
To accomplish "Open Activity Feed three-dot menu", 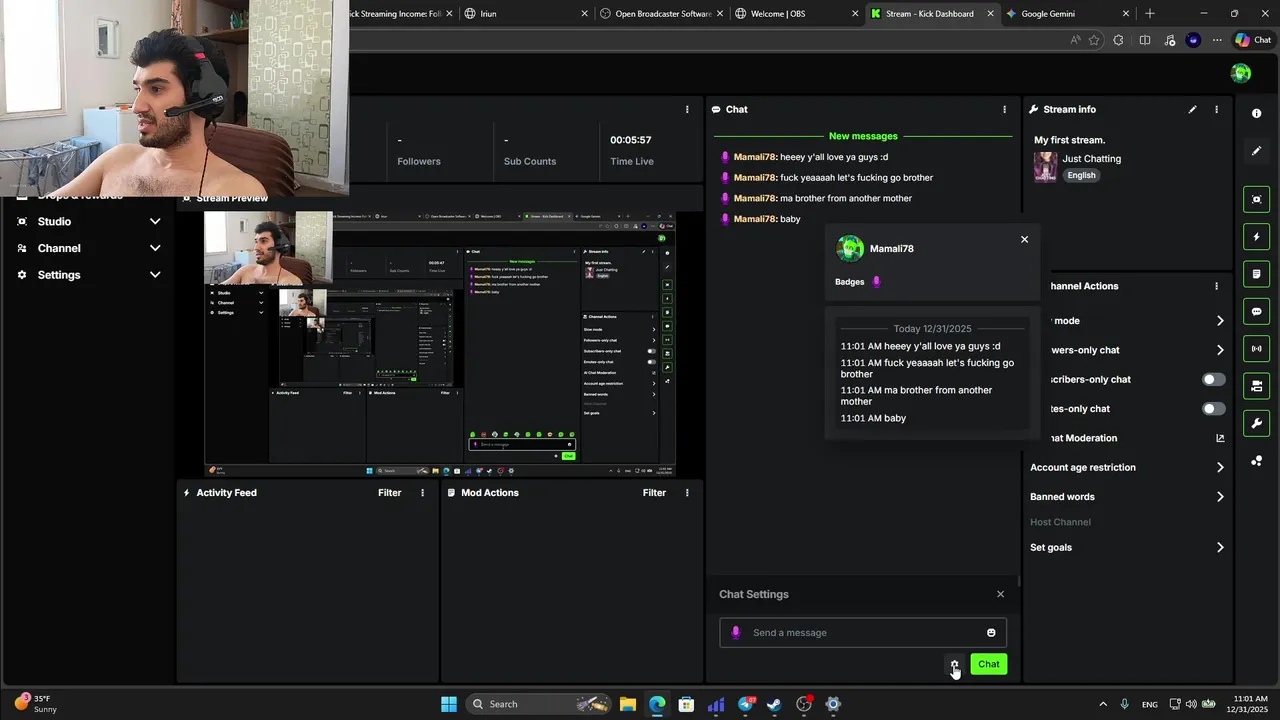I will click(422, 493).
